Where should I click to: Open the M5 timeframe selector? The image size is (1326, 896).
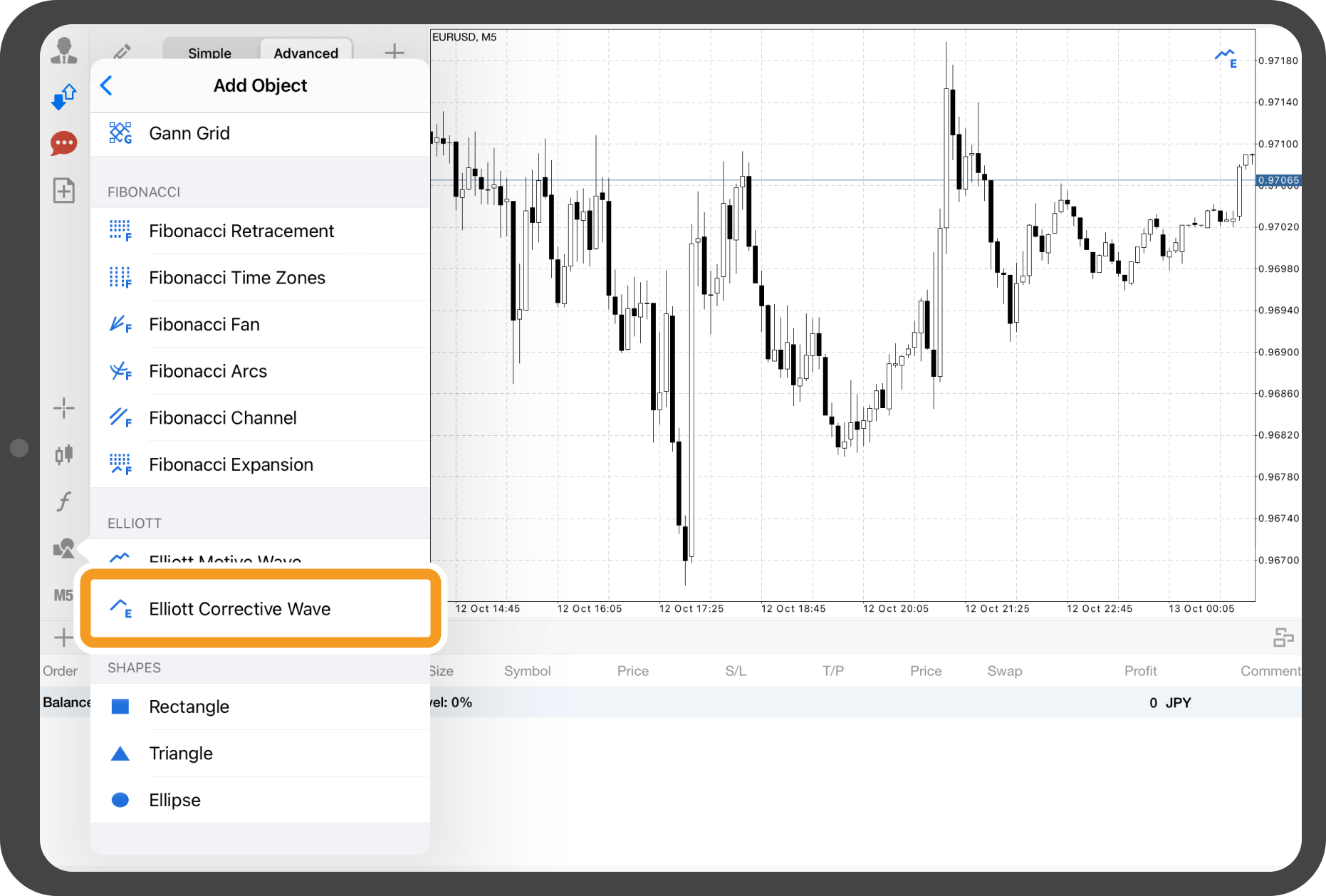coord(63,595)
